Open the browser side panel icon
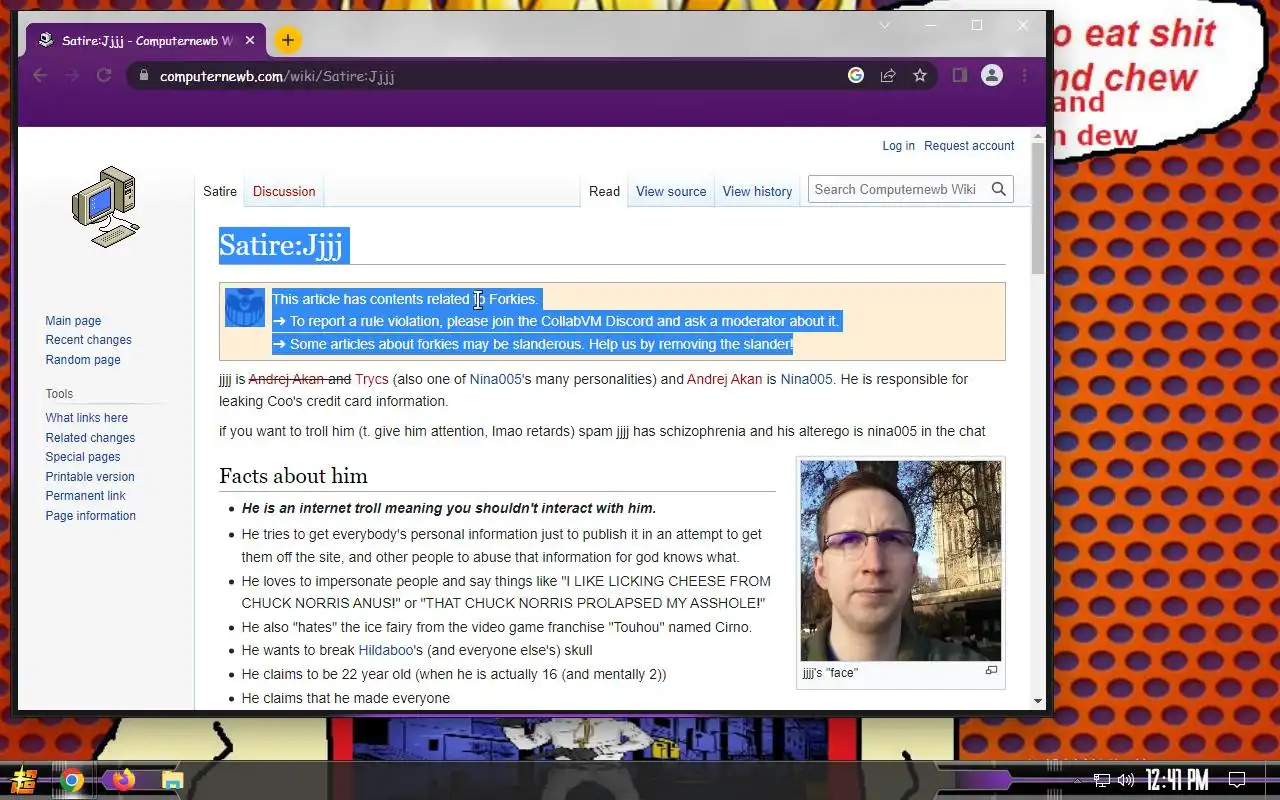 coord(959,75)
